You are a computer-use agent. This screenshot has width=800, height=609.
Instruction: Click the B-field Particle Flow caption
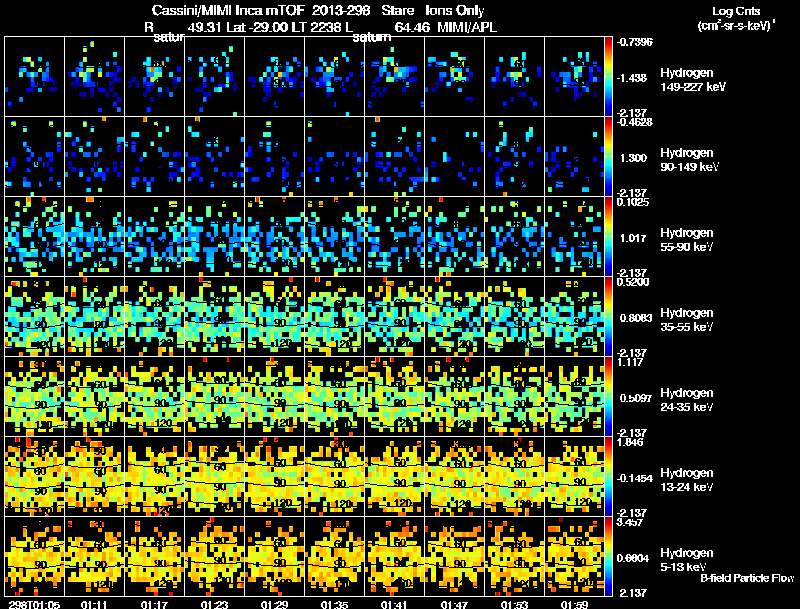pyautogui.click(x=747, y=578)
